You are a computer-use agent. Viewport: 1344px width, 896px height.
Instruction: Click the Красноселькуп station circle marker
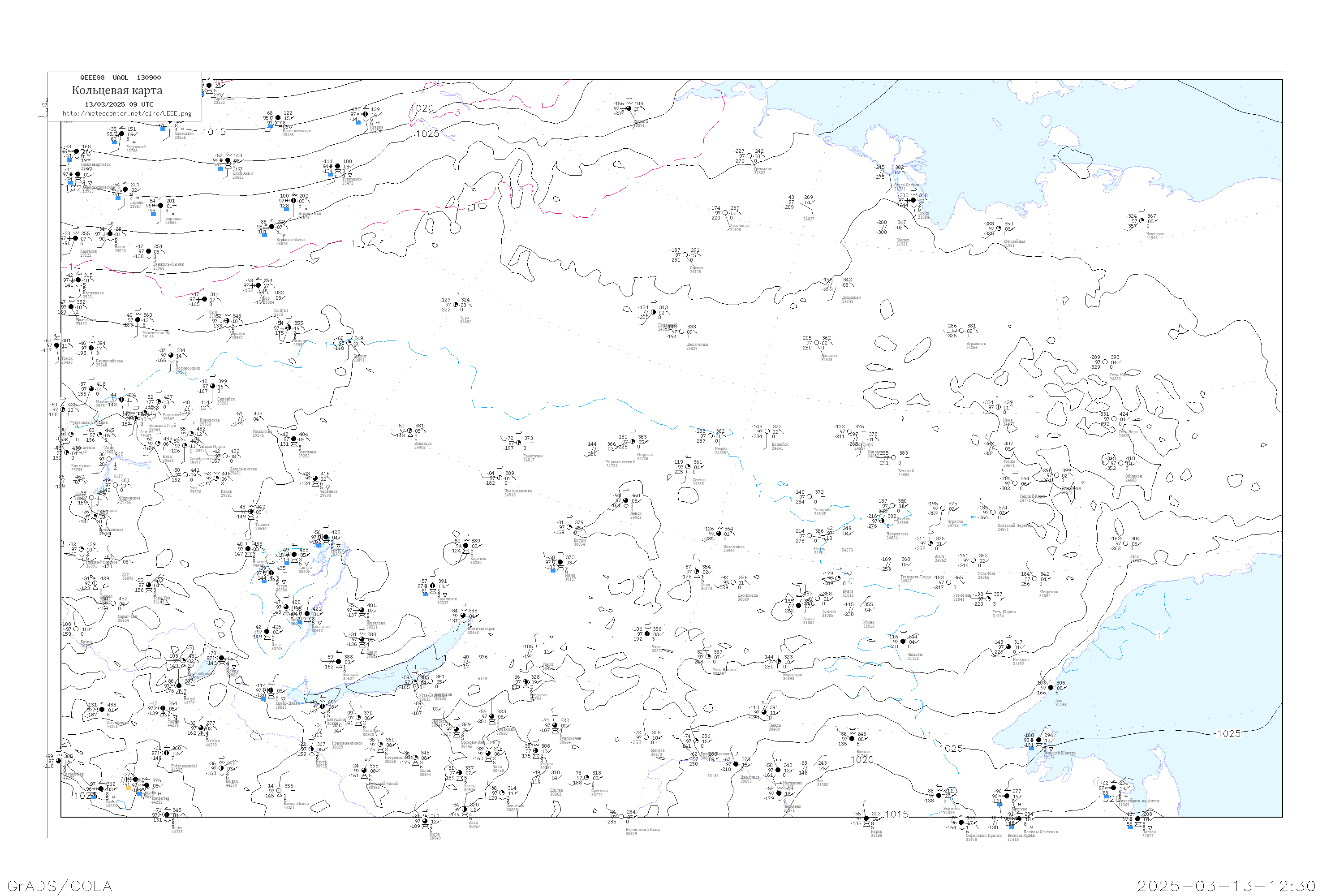(x=278, y=118)
